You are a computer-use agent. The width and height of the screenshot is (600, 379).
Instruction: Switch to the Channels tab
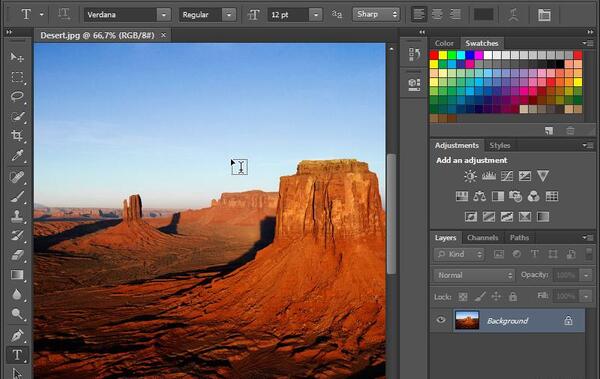coord(483,238)
